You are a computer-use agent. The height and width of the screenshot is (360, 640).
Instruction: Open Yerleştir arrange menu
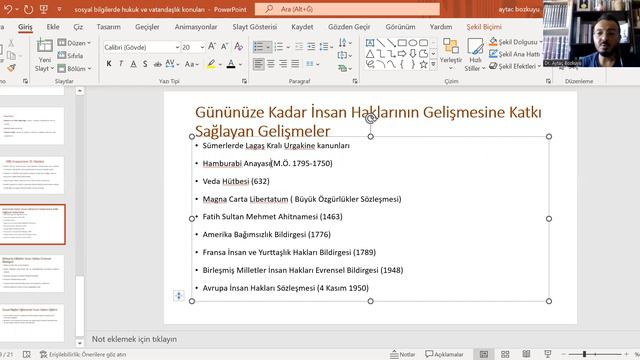(x=451, y=53)
